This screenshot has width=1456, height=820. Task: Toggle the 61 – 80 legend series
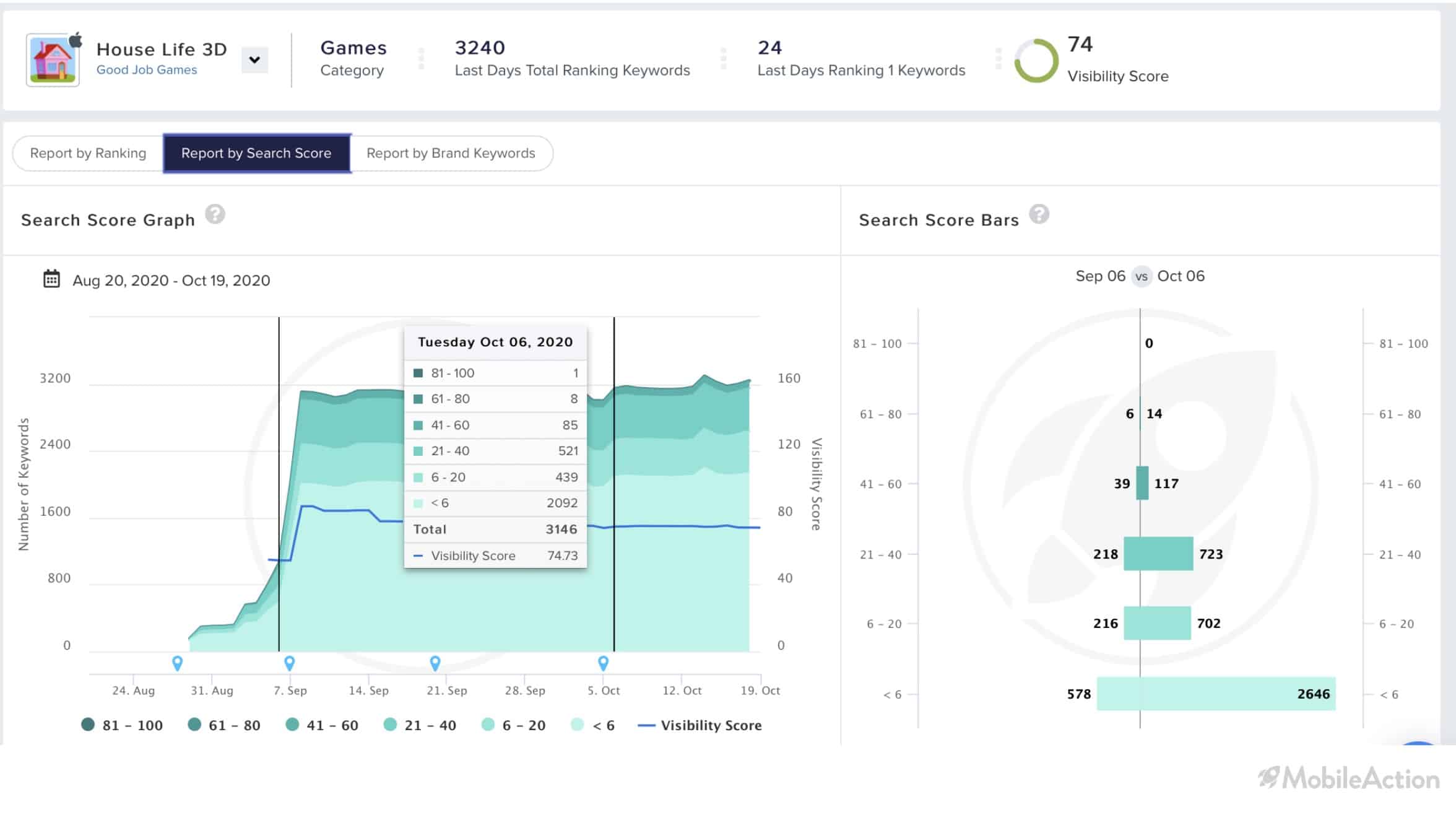click(x=224, y=725)
